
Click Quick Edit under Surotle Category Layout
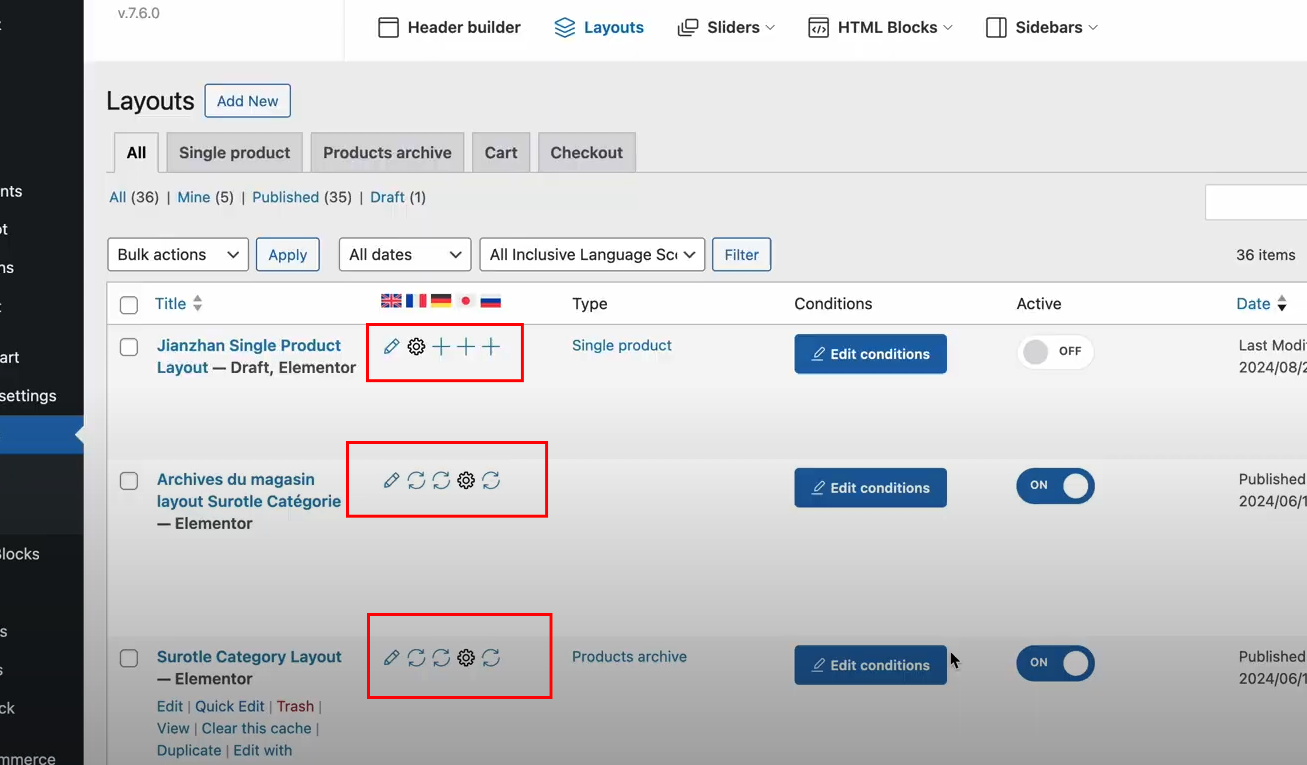point(230,706)
